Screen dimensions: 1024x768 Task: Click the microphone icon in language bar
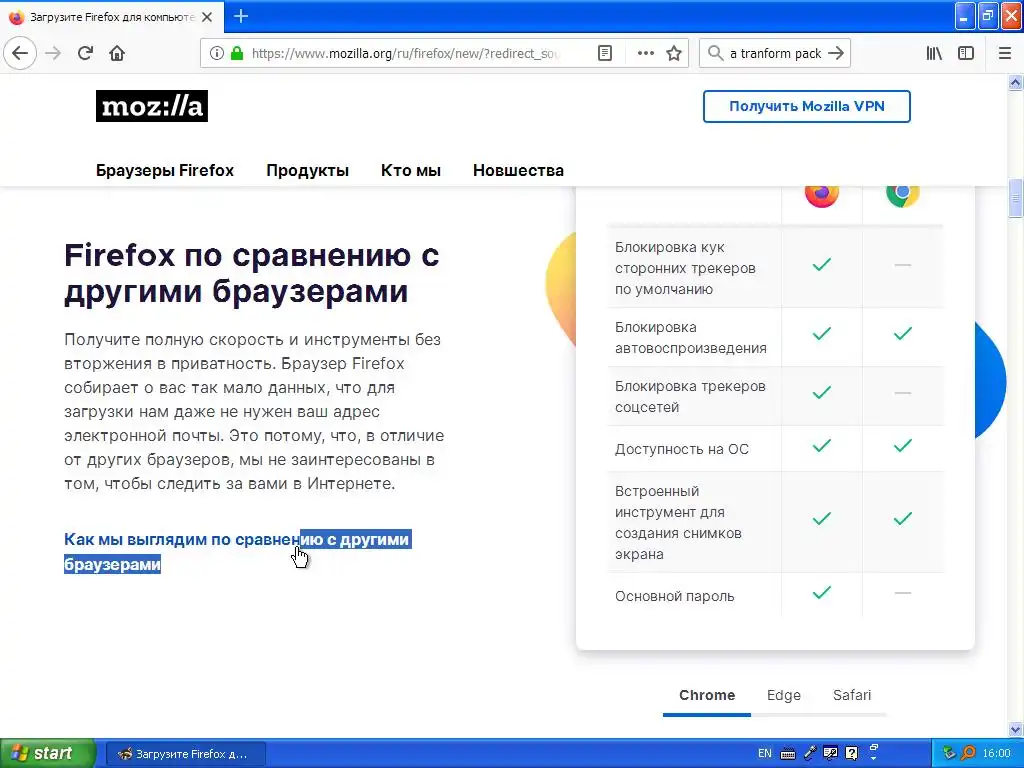810,753
